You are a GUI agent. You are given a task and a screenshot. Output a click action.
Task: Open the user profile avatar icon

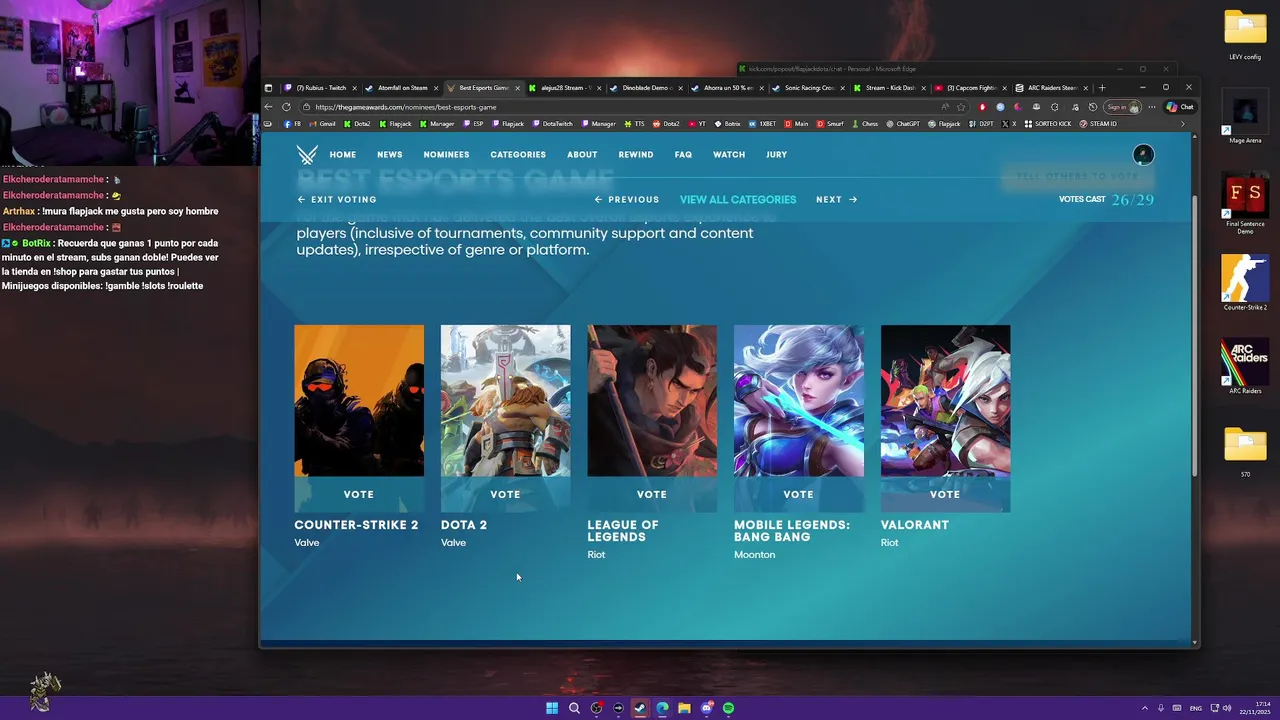1143,154
